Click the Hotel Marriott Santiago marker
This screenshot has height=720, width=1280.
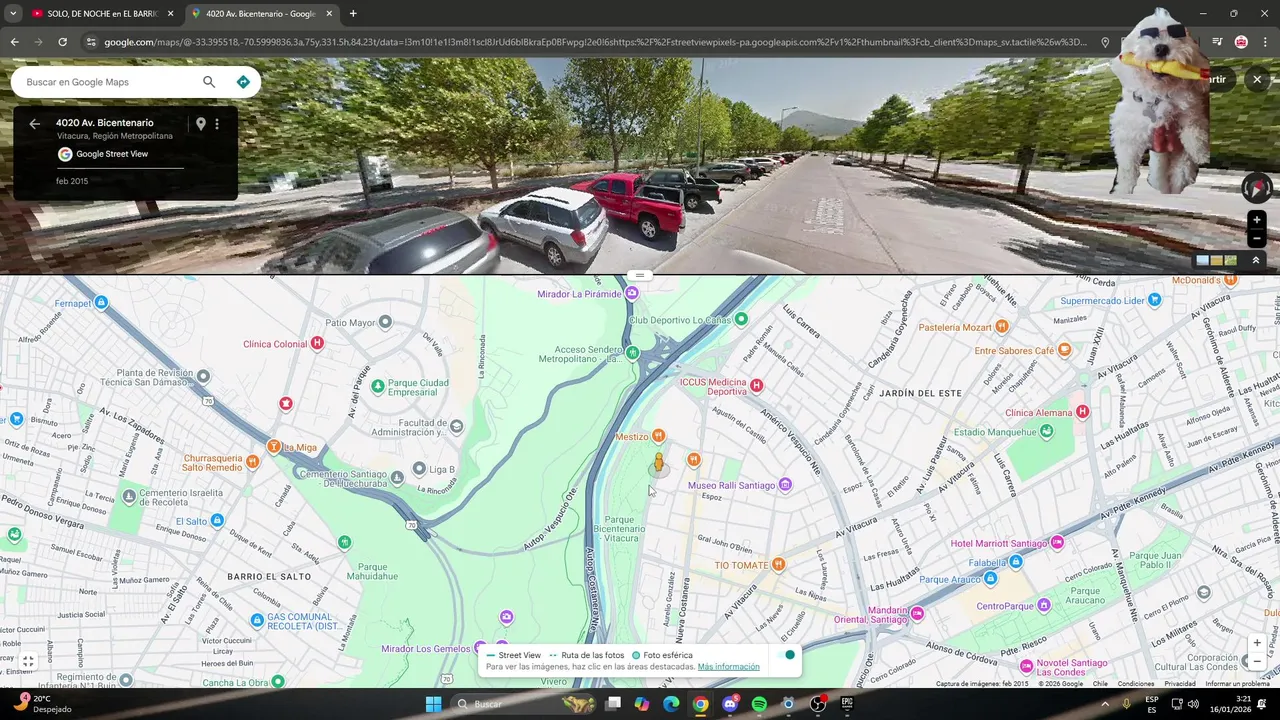pyautogui.click(x=1057, y=542)
